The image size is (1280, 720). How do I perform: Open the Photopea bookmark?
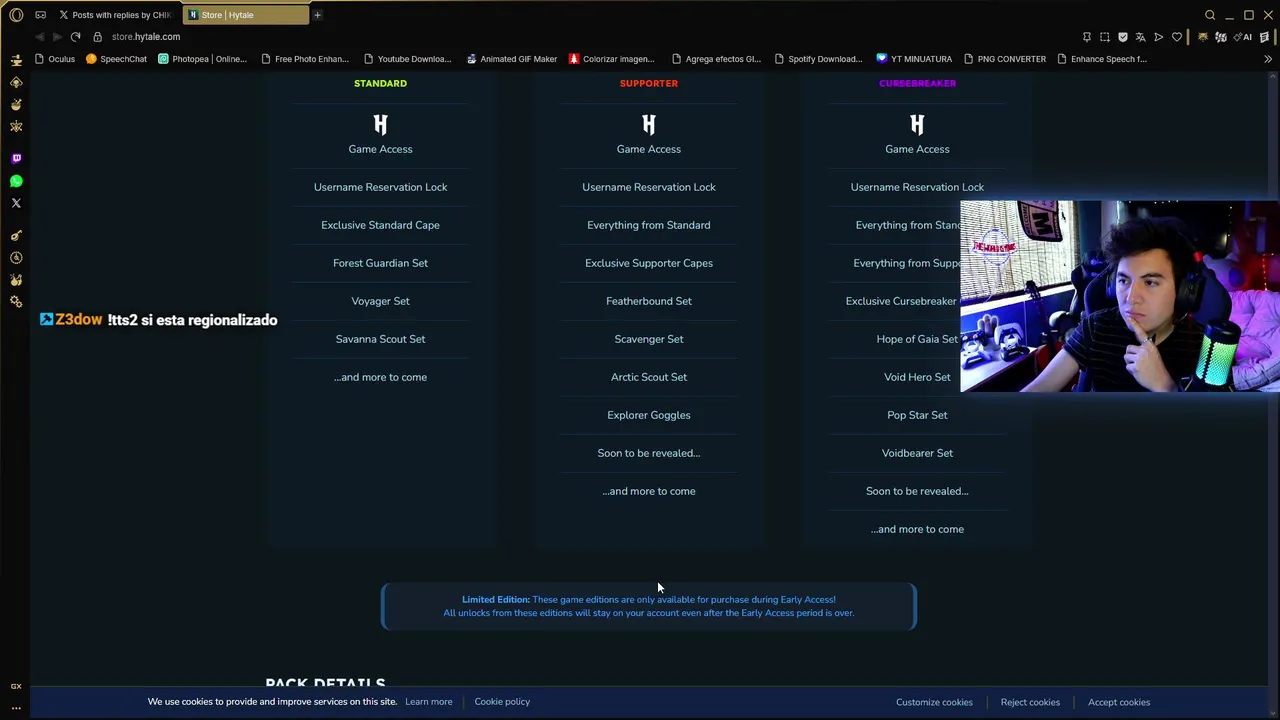pyautogui.click(x=202, y=59)
